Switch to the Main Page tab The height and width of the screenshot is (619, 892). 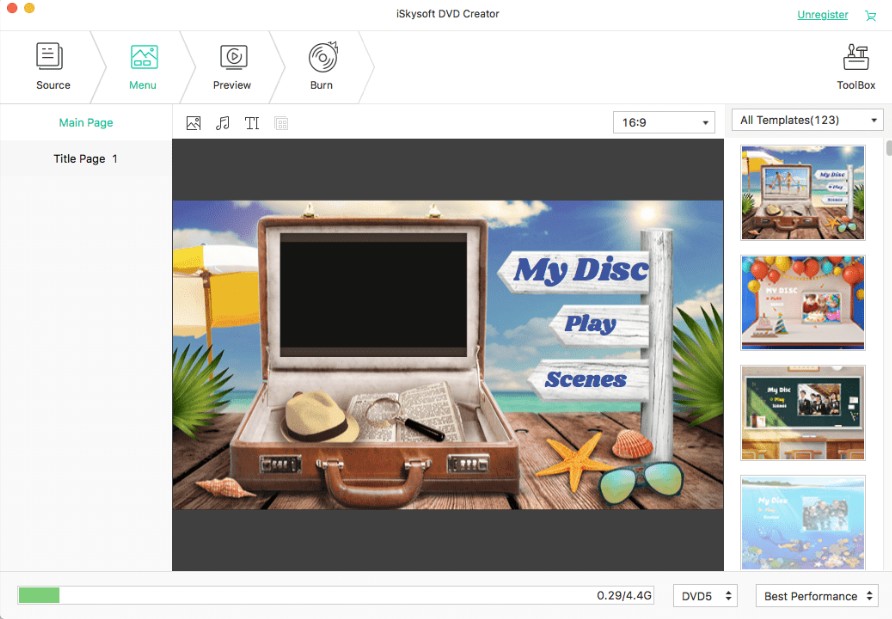86,122
